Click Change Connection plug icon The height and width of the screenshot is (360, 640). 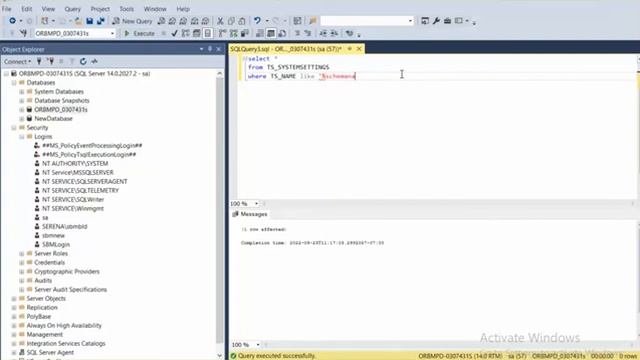[x=23, y=33]
